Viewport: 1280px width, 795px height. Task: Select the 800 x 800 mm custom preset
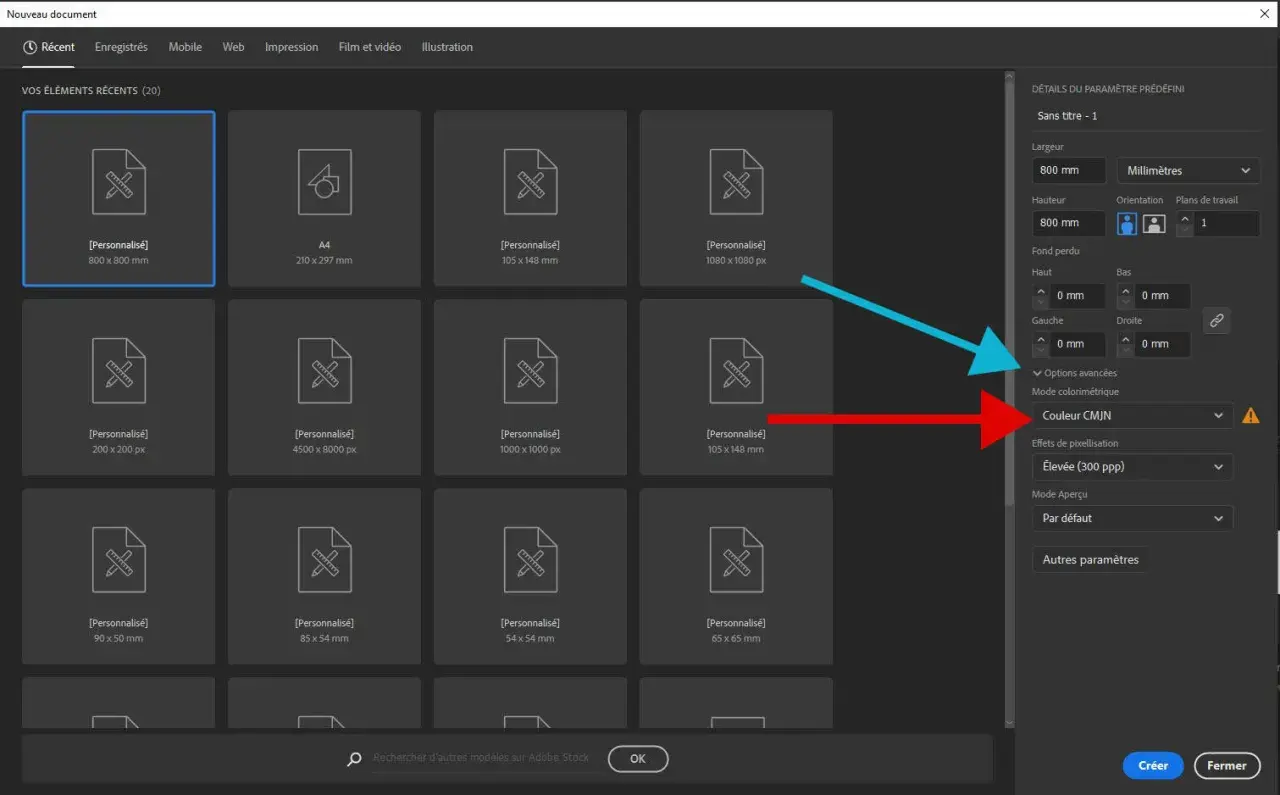119,198
